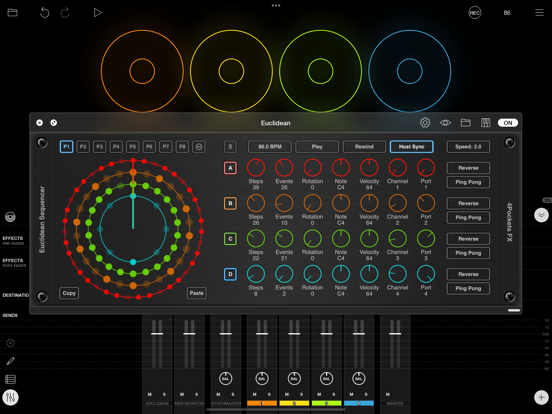552x414 pixels.
Task: Click the list icon left of BPM
Action: [230, 147]
